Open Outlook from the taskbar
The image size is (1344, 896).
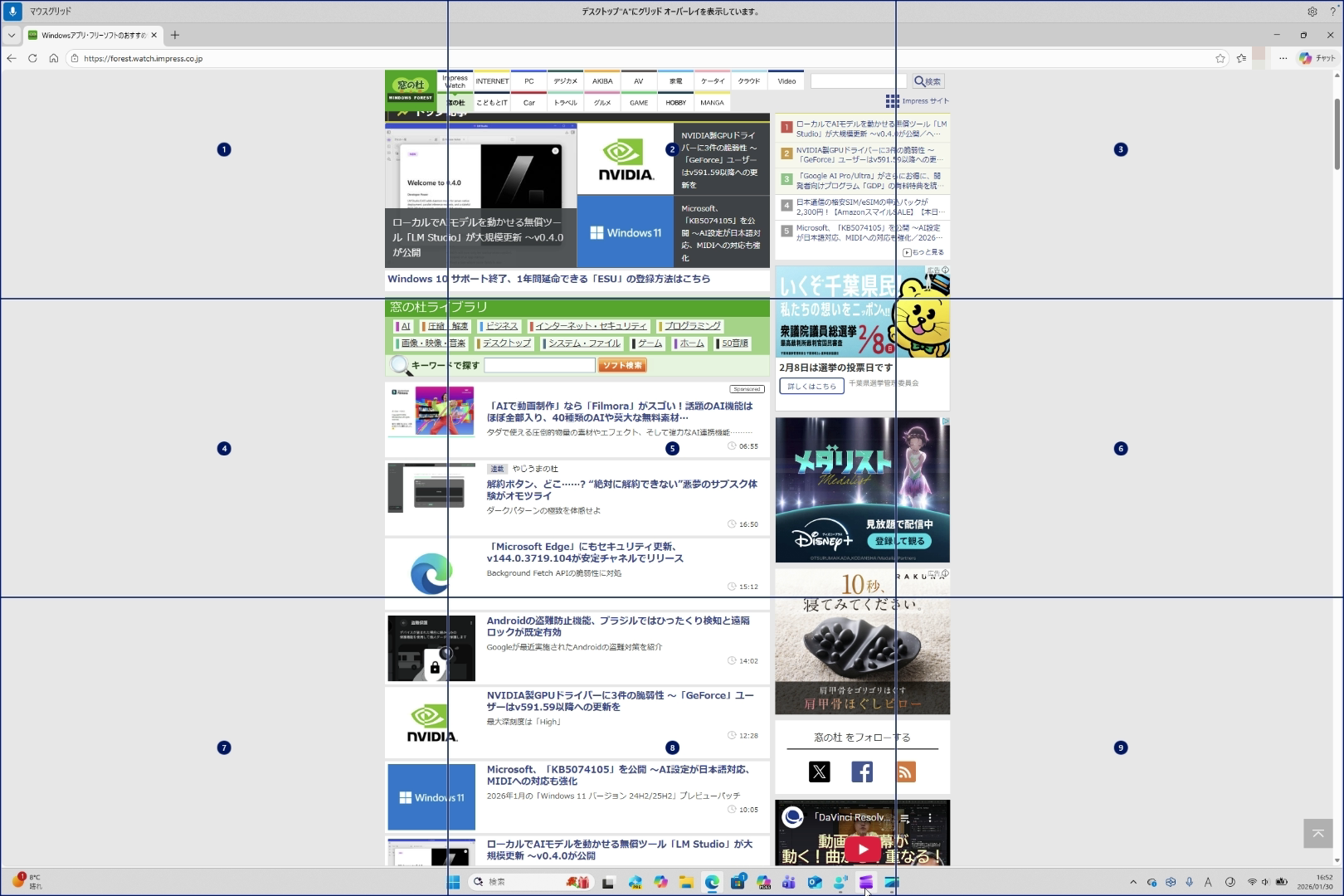[813, 882]
